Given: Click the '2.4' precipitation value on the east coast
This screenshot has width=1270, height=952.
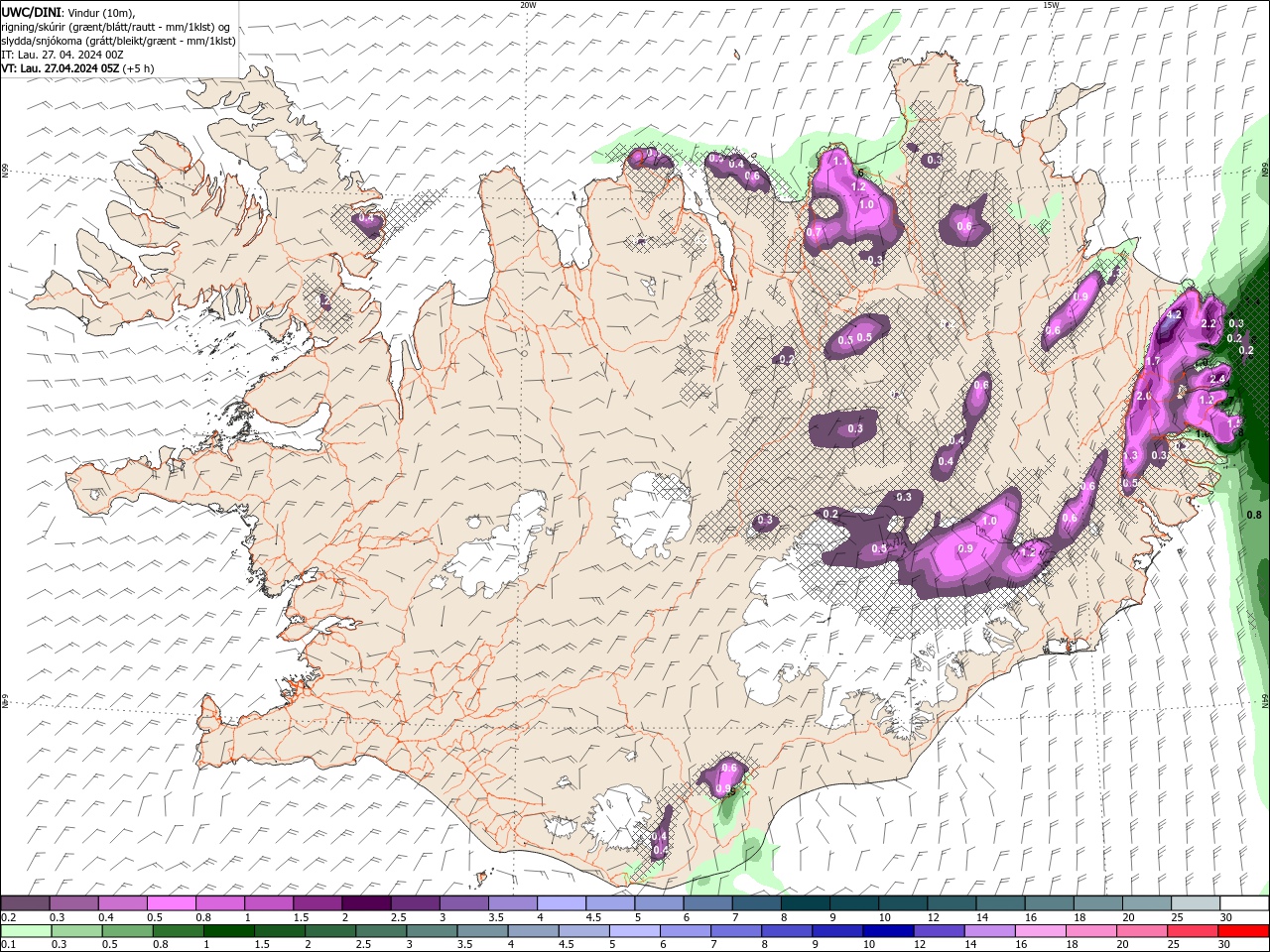Looking at the screenshot, I should (x=1218, y=378).
